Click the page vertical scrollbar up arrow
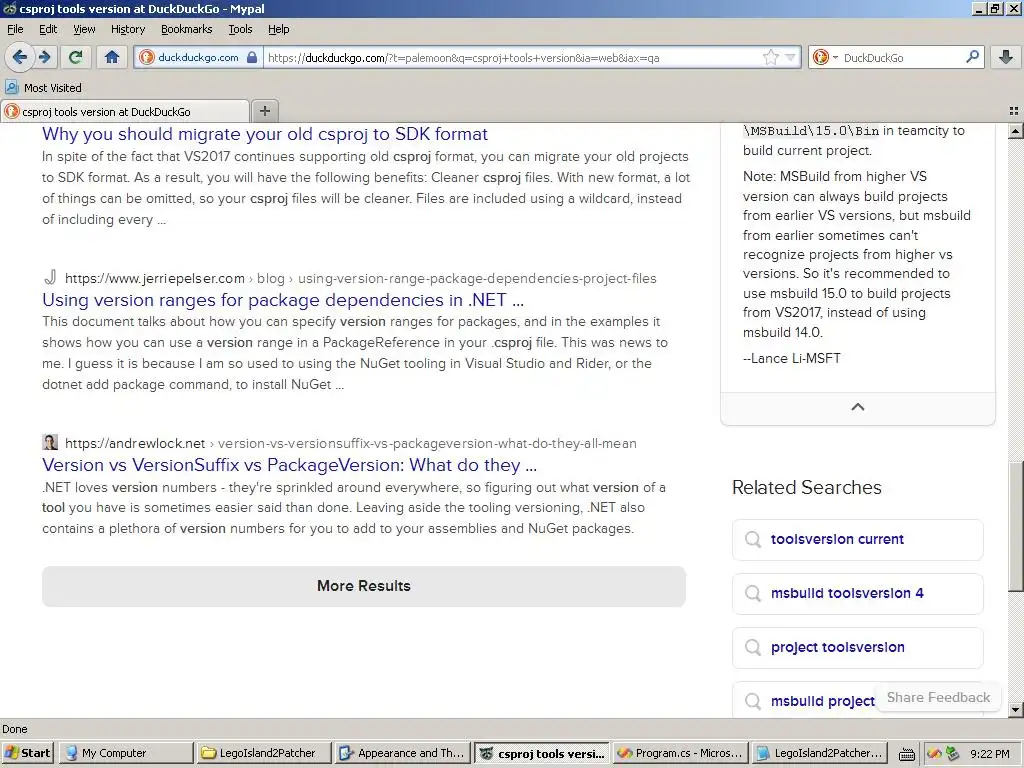Image resolution: width=1024 pixels, height=768 pixels. tap(1016, 131)
